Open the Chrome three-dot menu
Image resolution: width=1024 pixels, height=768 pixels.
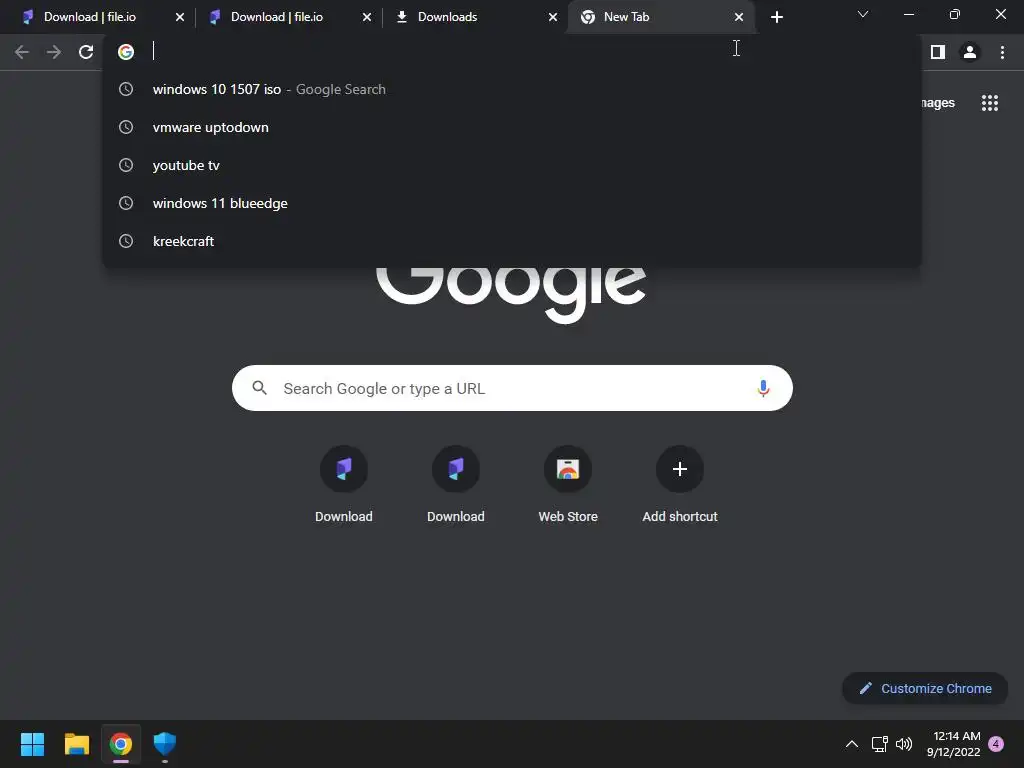1002,52
